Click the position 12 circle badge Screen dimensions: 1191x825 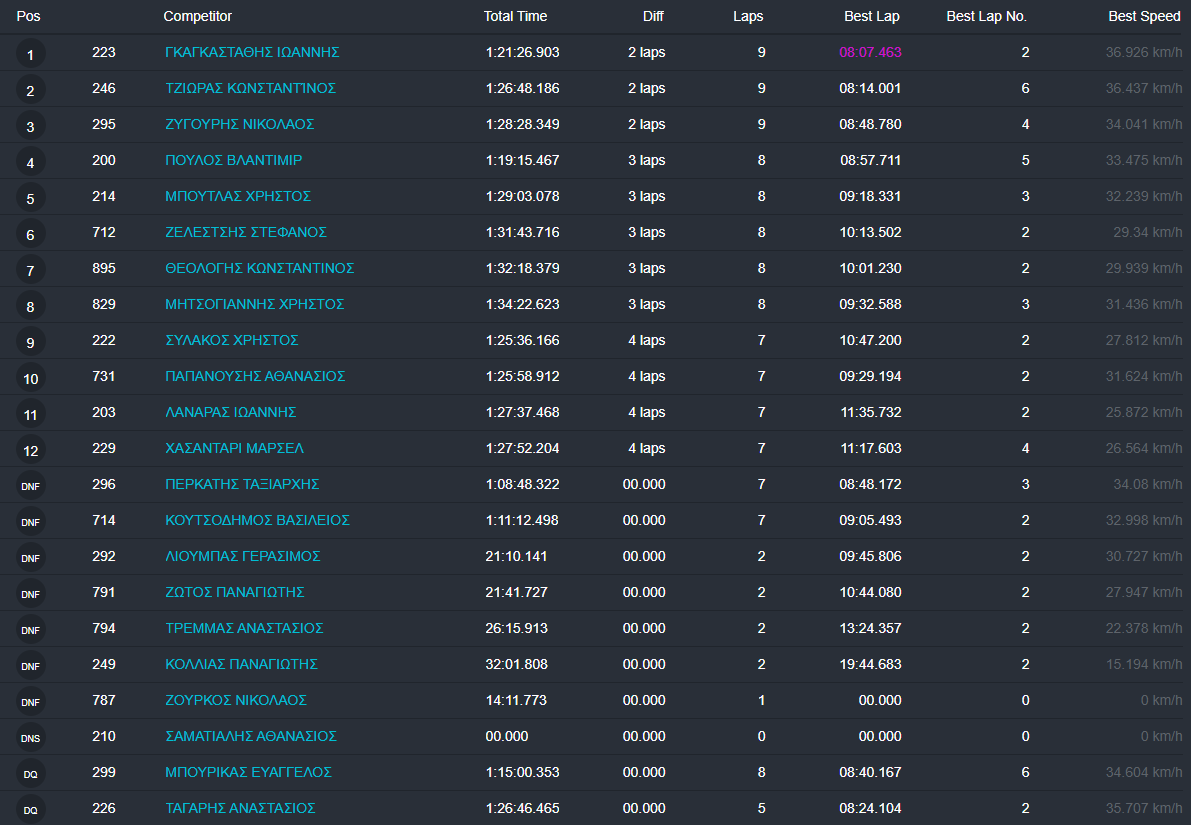tap(30, 450)
